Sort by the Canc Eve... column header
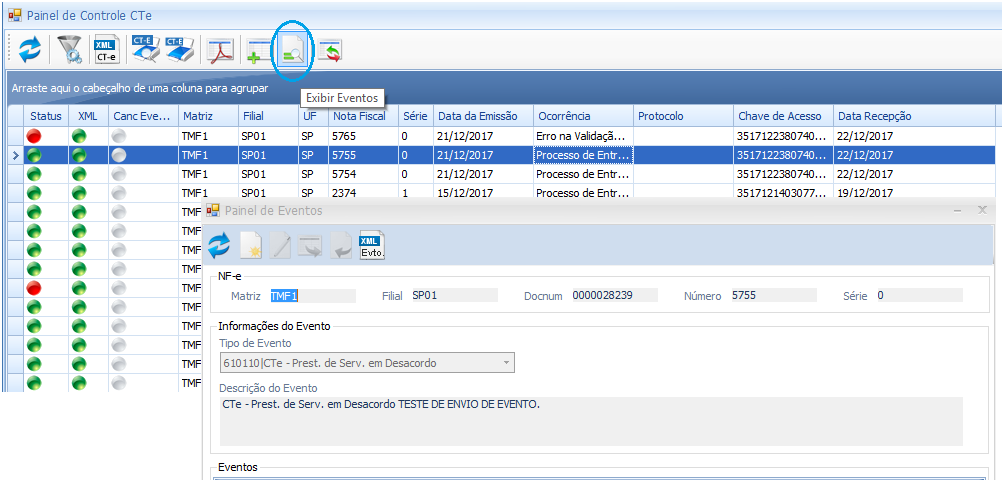 (143, 116)
